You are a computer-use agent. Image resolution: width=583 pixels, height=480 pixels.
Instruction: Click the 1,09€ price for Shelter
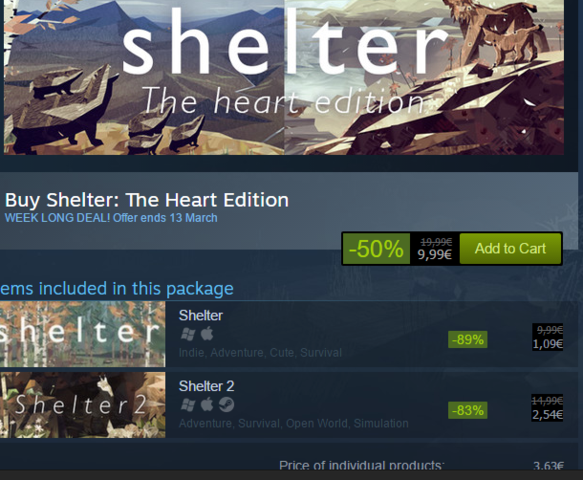tap(548, 344)
